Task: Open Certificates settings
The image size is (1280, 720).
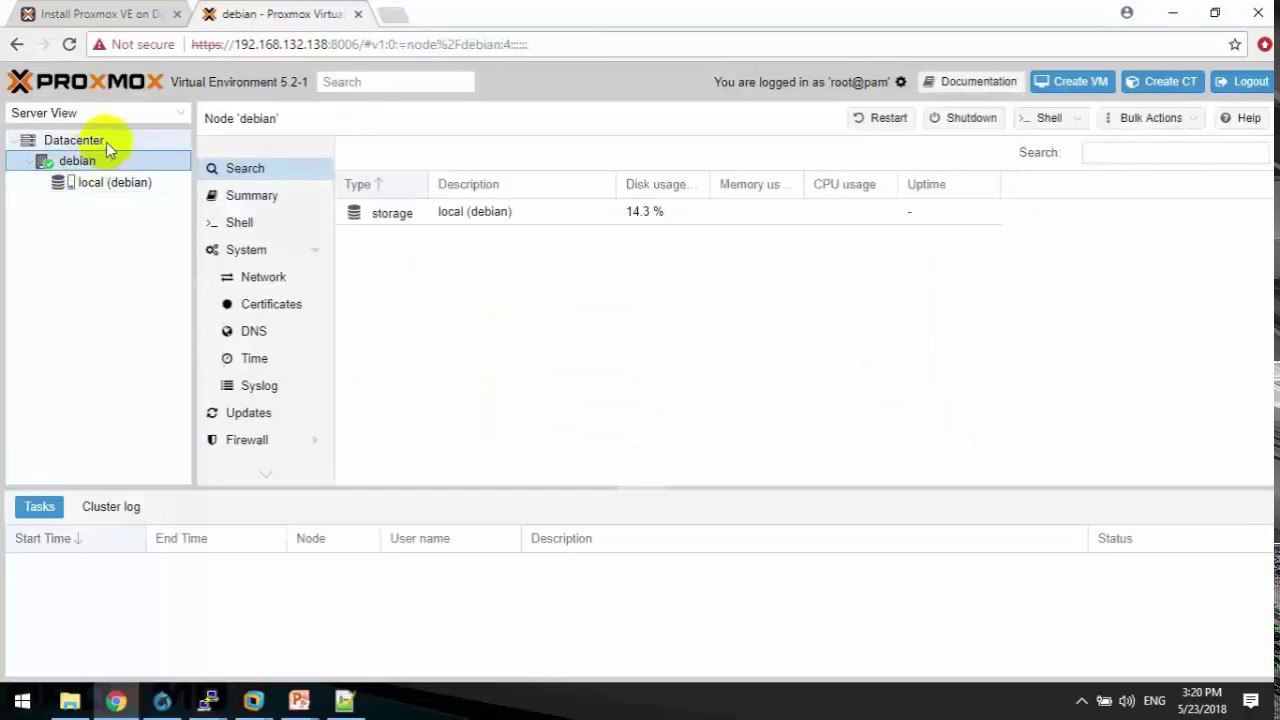Action: (x=271, y=304)
